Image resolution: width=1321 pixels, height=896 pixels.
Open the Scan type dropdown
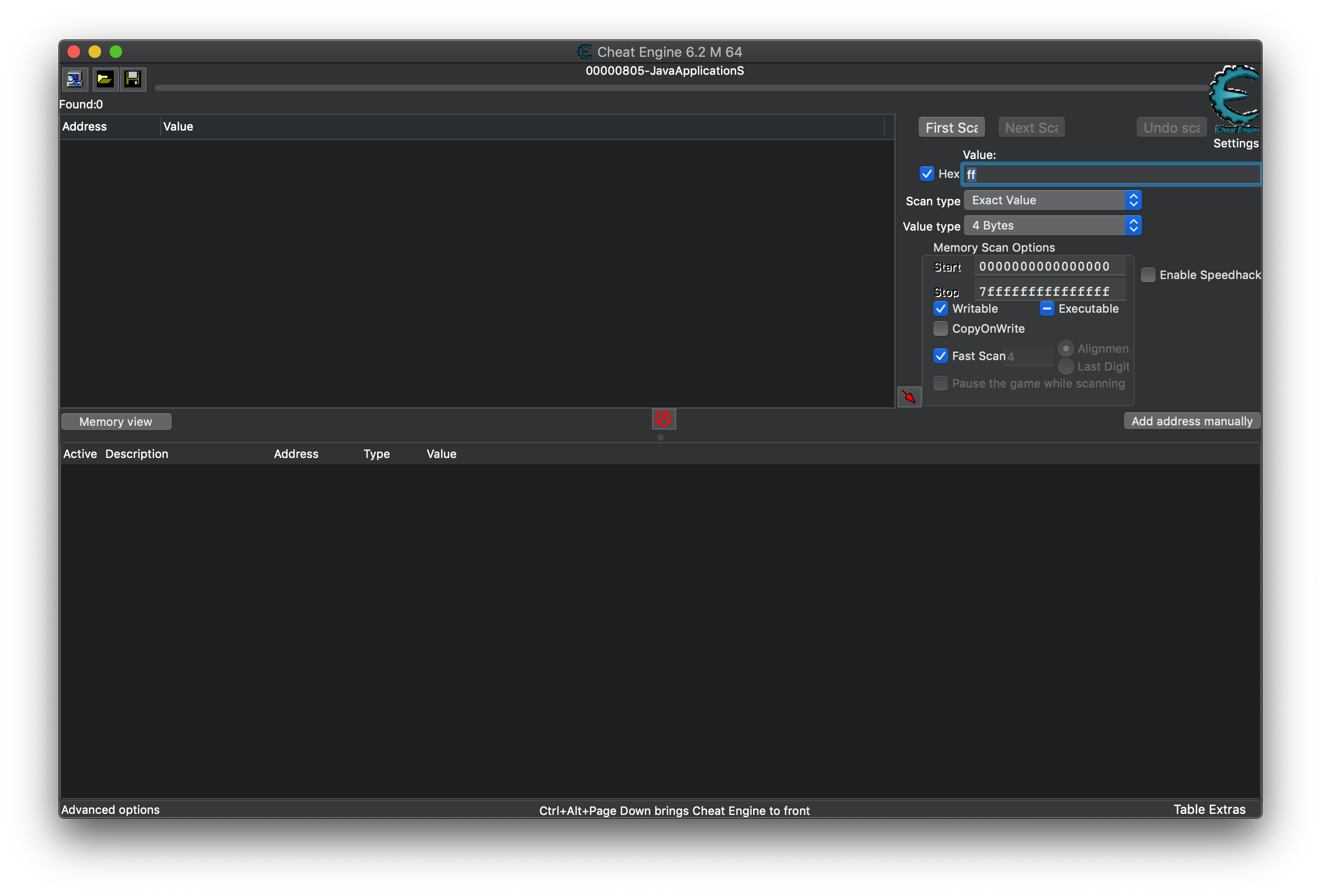(1053, 200)
